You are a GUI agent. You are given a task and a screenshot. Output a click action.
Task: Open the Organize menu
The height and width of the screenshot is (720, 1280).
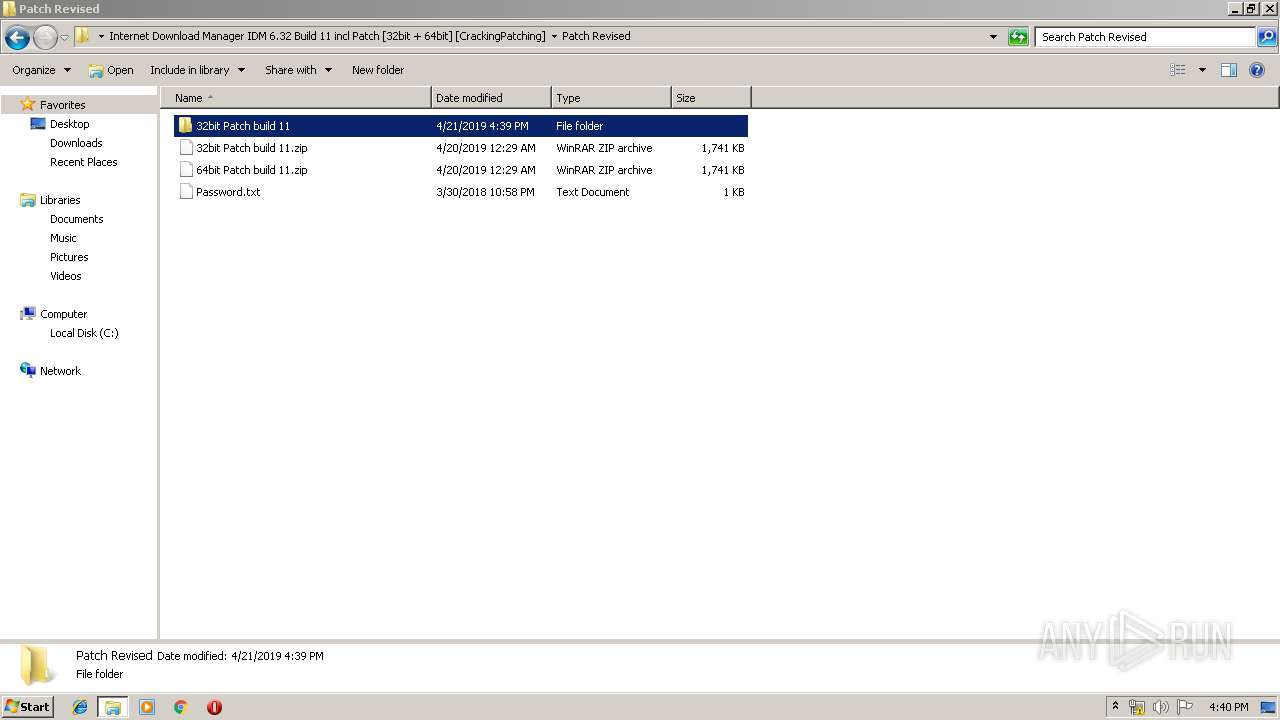pyautogui.click(x=42, y=70)
